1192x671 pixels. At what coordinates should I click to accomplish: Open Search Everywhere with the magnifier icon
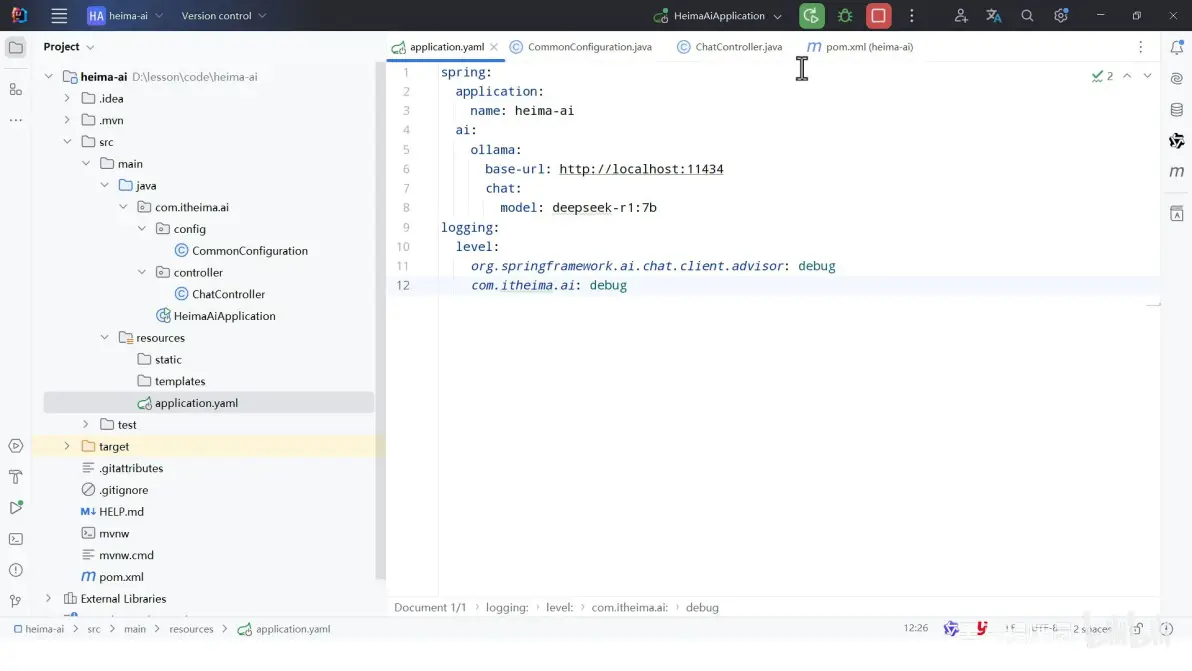pos(1027,15)
